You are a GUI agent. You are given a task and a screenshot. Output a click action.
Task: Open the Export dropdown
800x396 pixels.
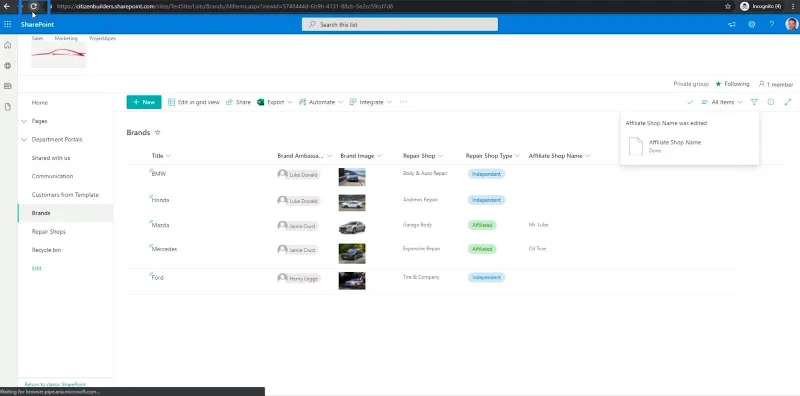click(274, 102)
